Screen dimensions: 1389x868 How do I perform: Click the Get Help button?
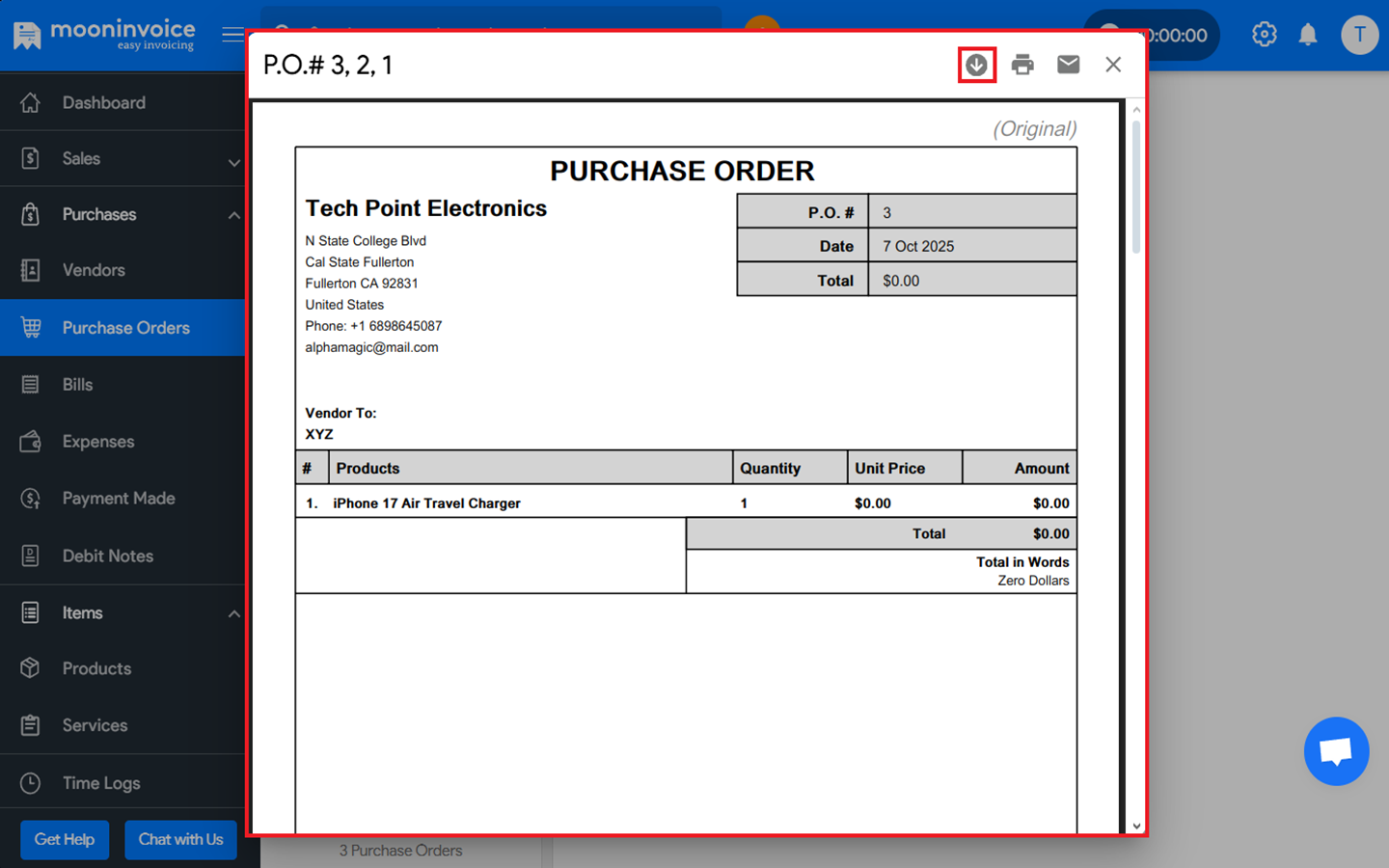click(65, 839)
